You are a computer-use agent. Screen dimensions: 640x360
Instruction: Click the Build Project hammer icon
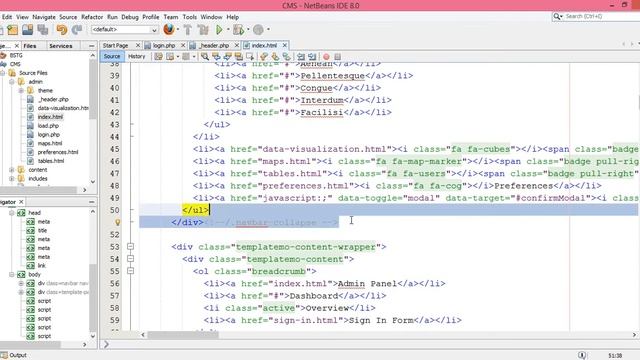188,29
